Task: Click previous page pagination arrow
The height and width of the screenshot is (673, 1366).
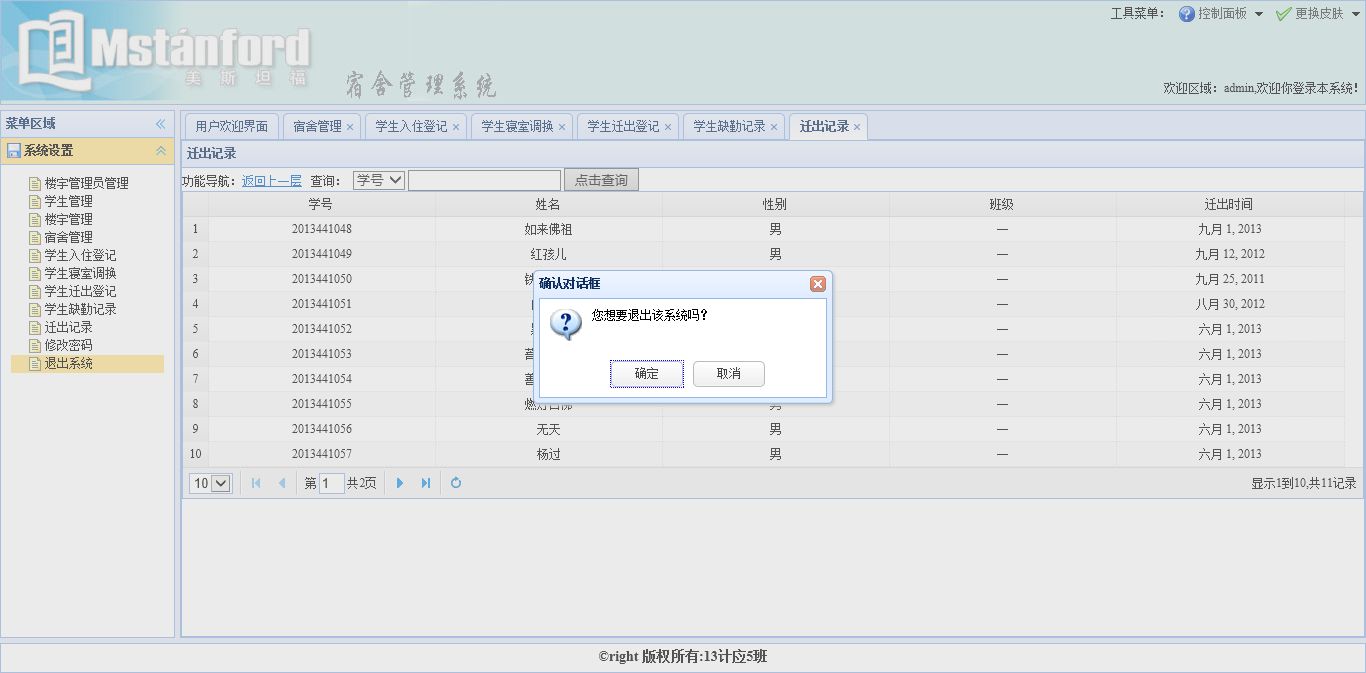Action: click(x=282, y=483)
